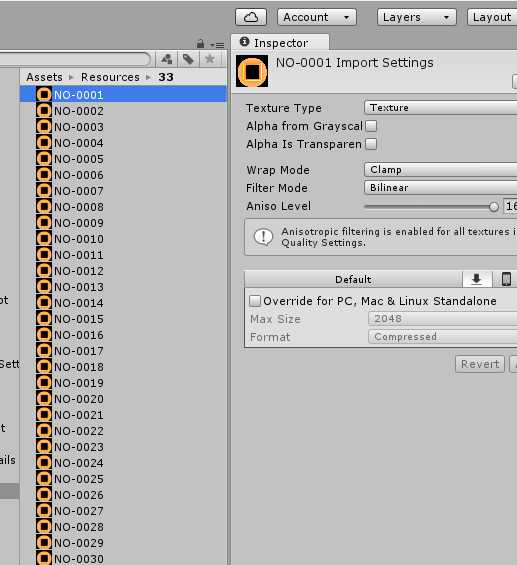Screen dimensions: 517x565
Task: Click the Aniso Level slider handle
Action: click(494, 207)
